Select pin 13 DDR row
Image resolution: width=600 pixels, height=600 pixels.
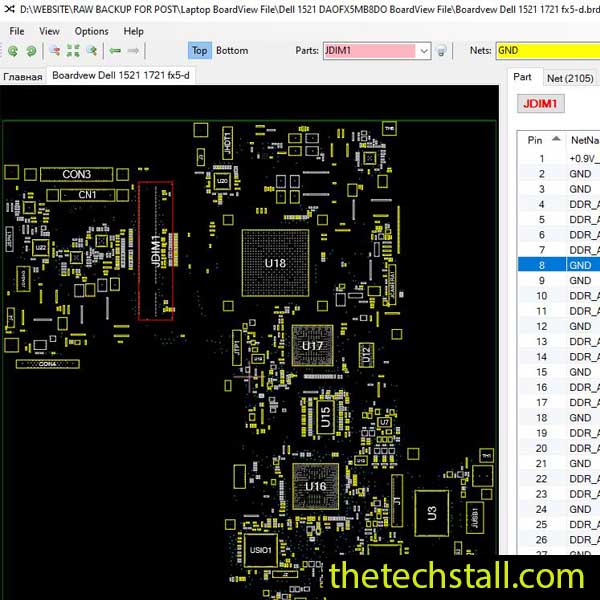tap(559, 341)
